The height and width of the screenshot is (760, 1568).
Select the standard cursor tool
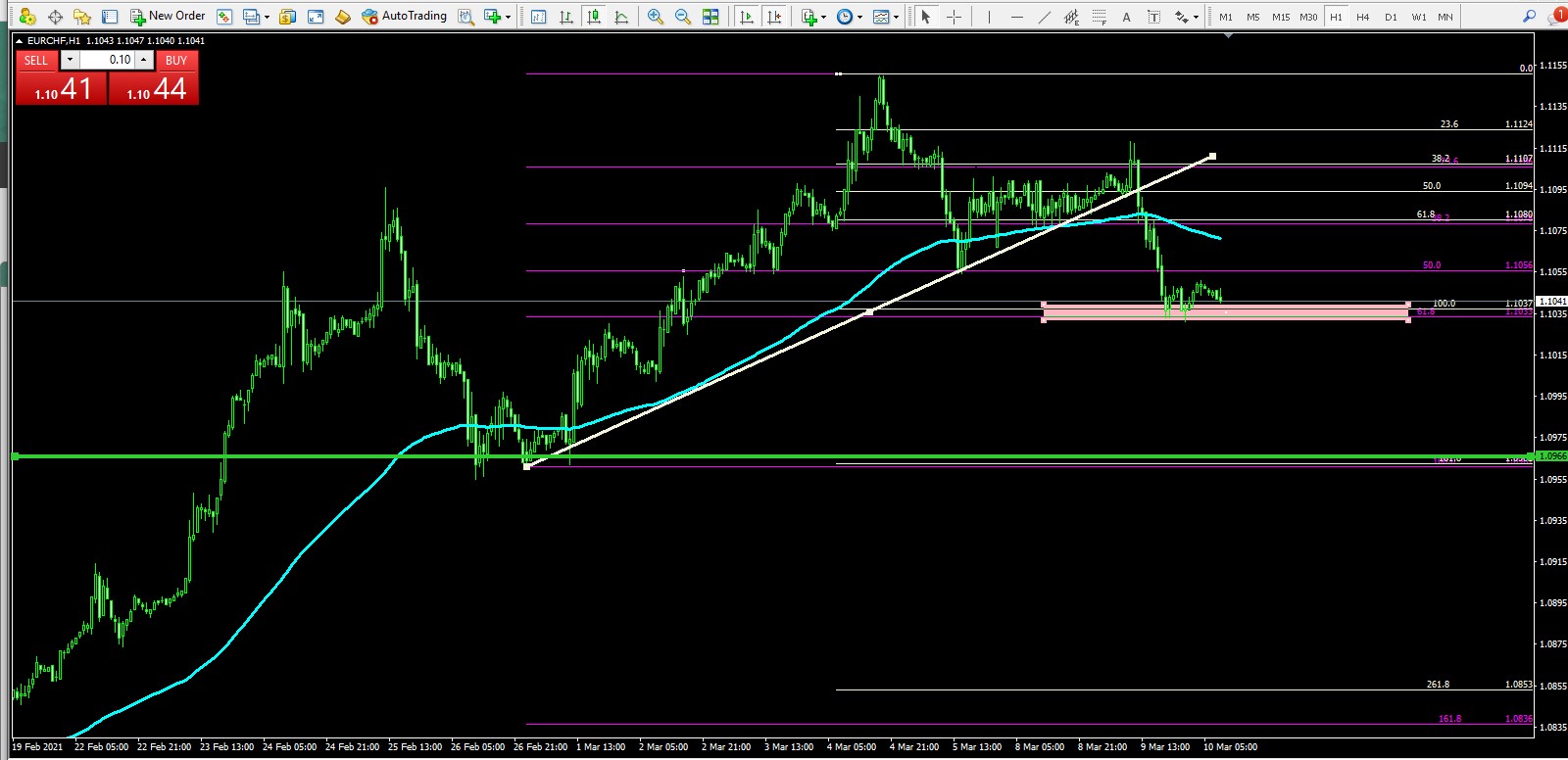926,17
